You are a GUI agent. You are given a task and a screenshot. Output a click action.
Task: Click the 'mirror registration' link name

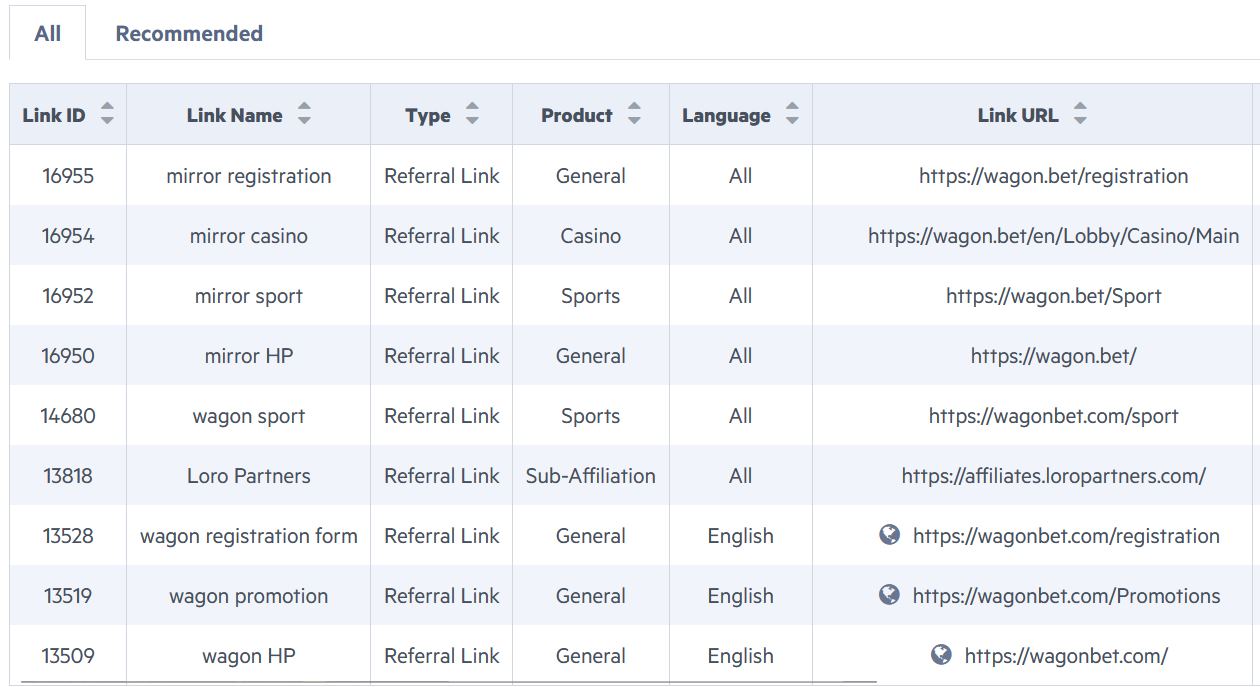point(249,176)
